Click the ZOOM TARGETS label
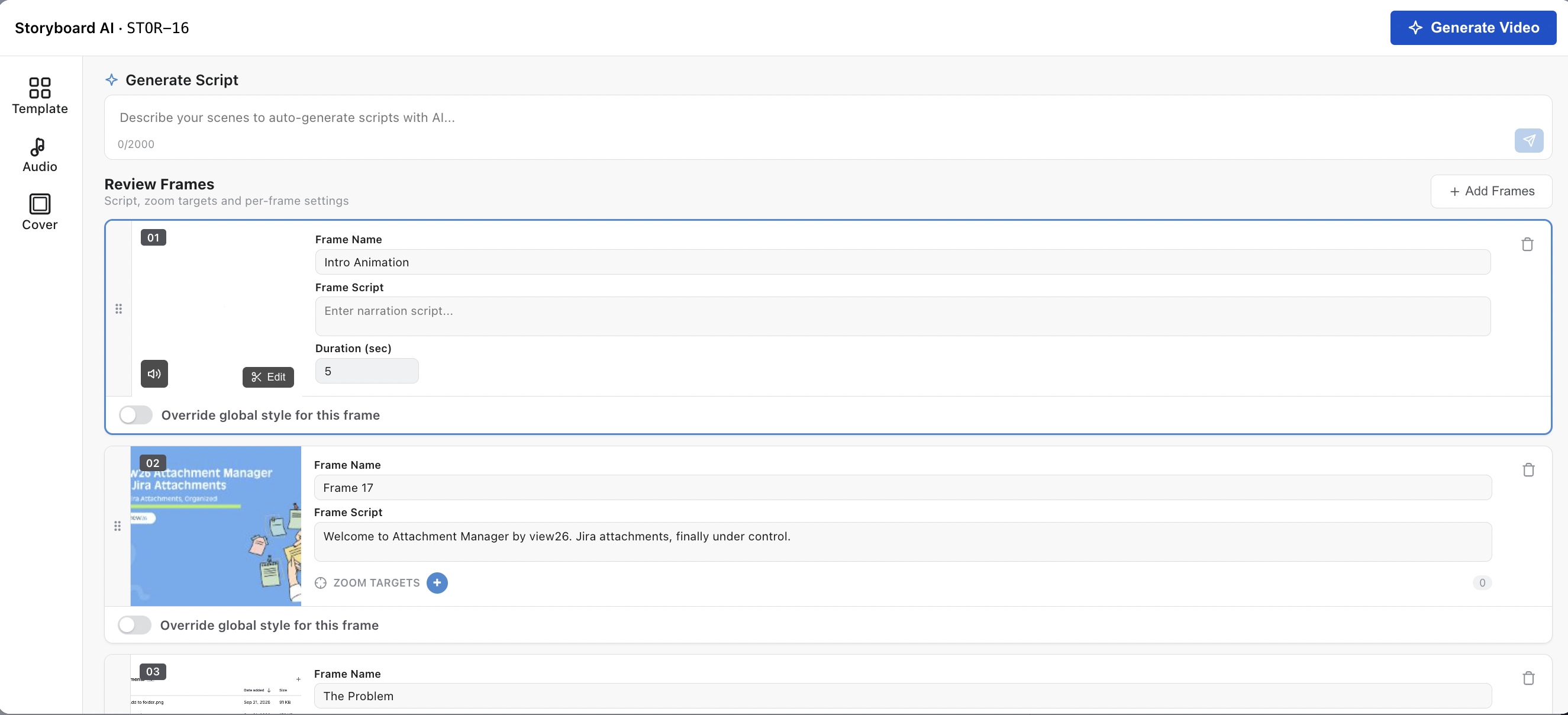1568x715 pixels. (376, 583)
